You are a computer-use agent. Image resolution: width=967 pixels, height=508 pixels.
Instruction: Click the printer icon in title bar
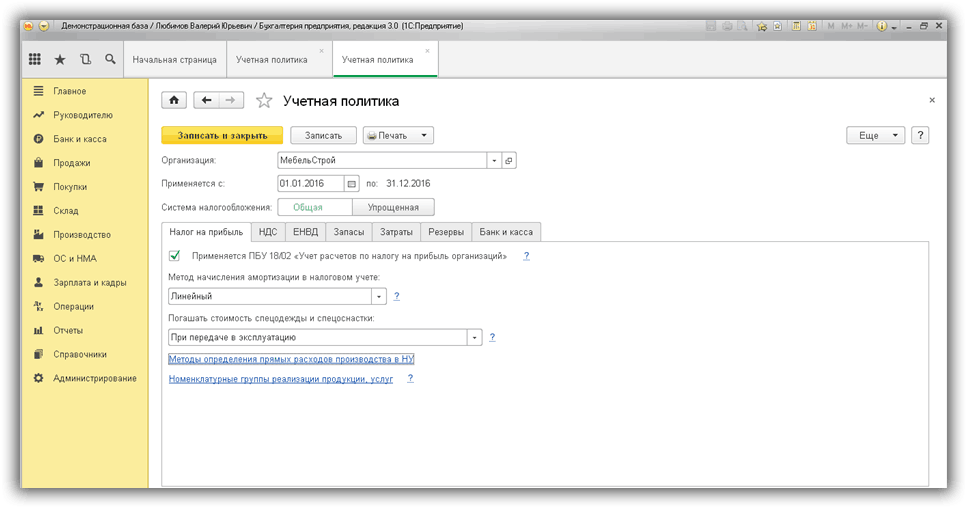(727, 26)
